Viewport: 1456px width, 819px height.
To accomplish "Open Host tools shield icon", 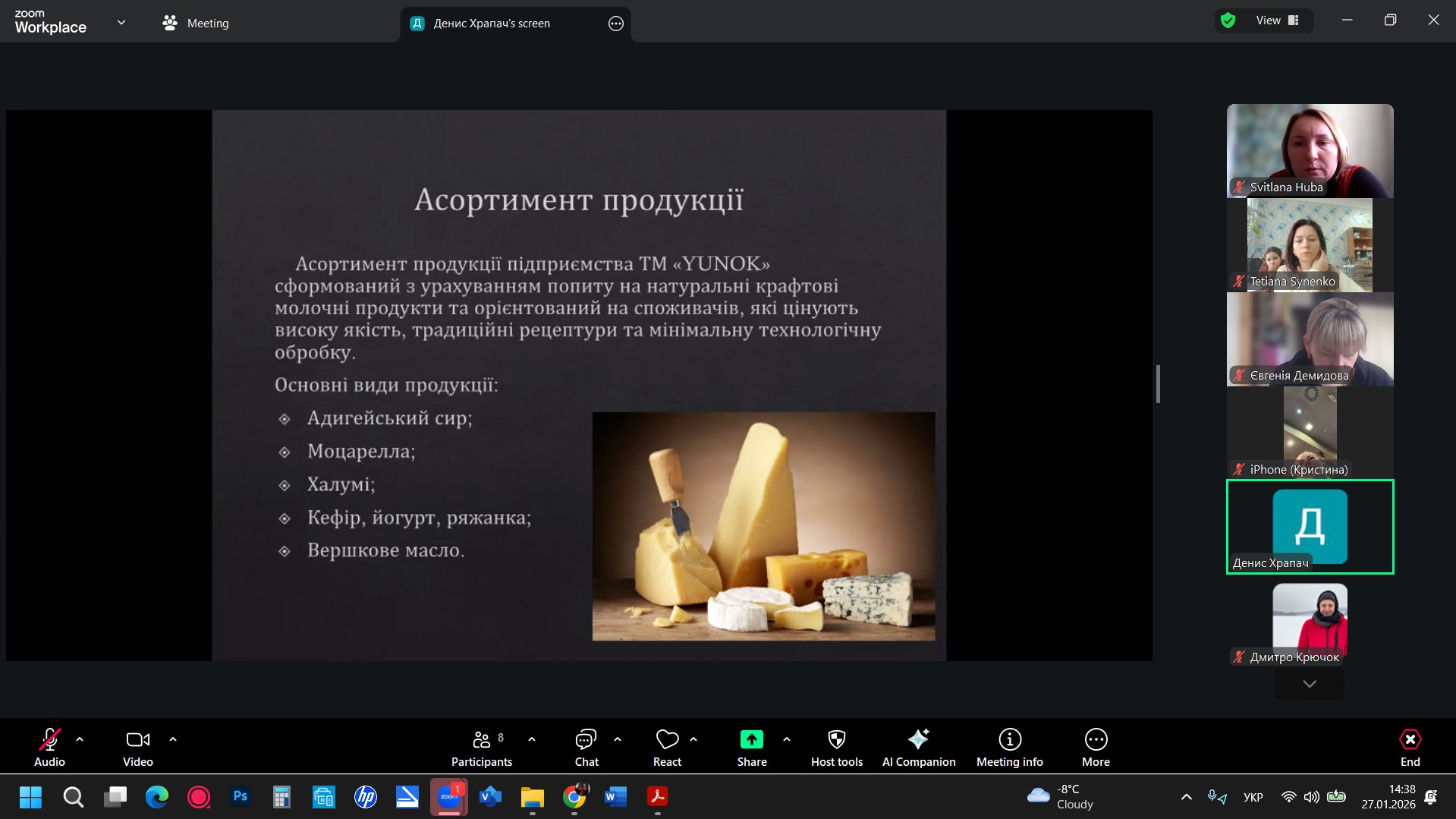I will click(x=836, y=748).
